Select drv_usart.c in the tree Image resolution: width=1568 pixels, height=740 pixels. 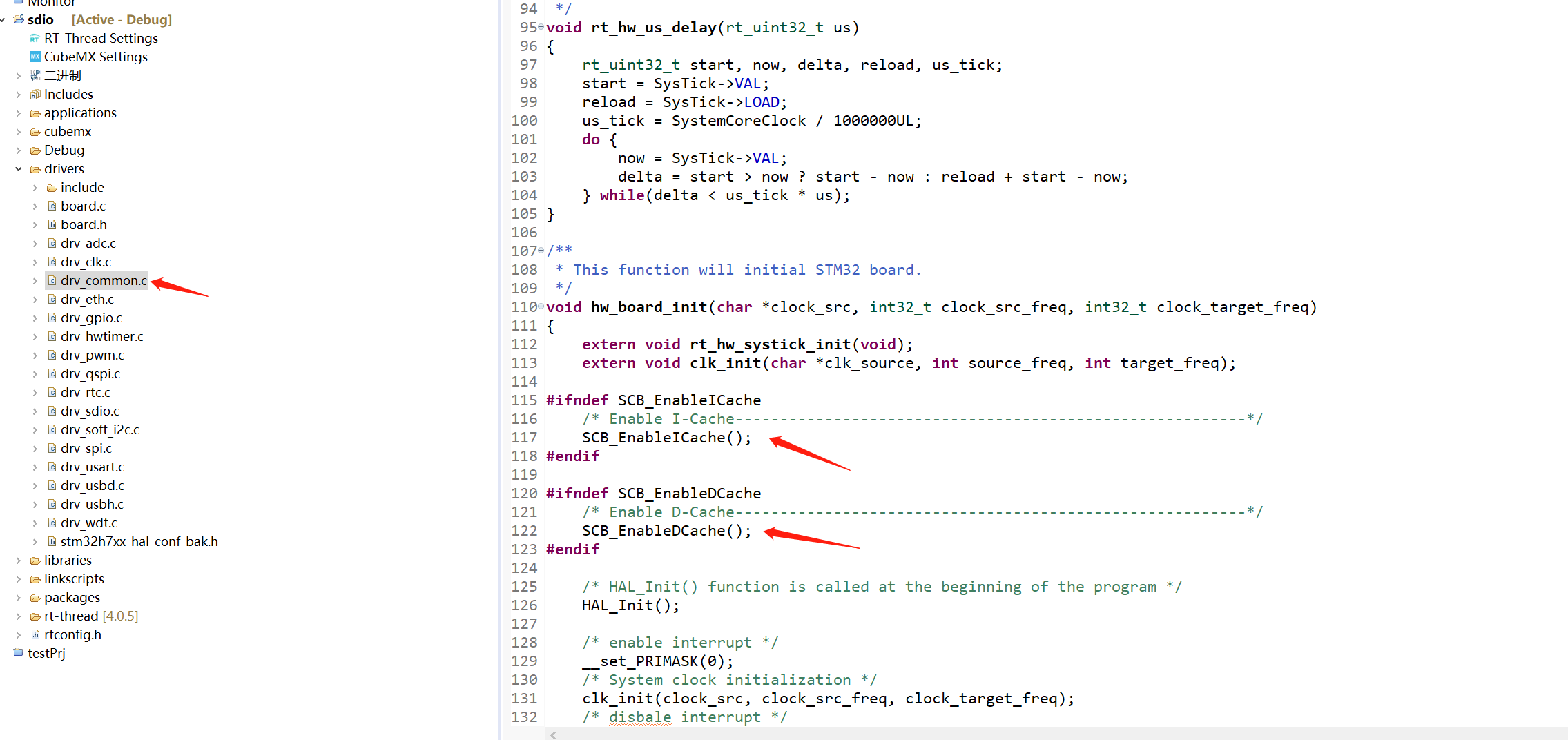pyautogui.click(x=93, y=467)
